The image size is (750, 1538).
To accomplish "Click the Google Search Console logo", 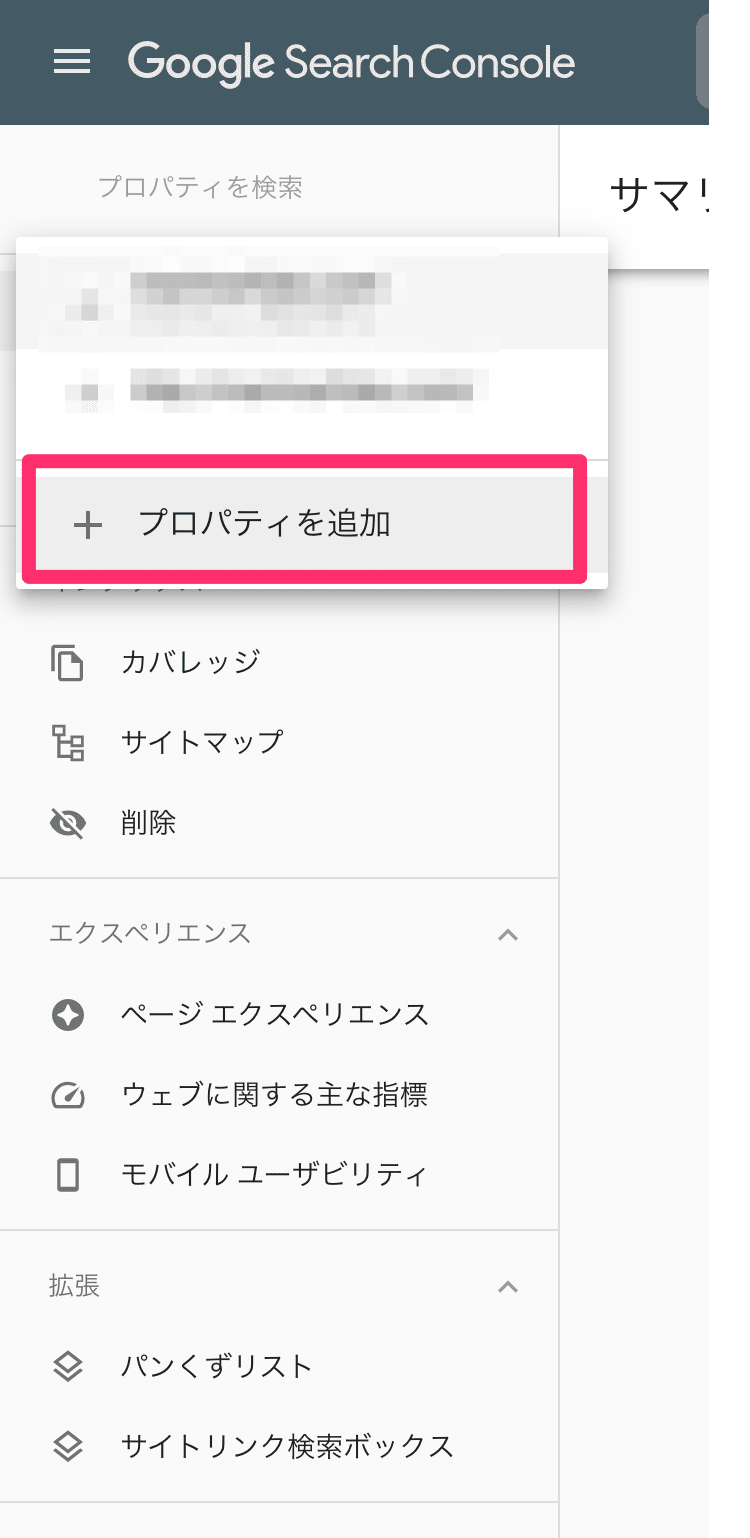I will pos(351,62).
